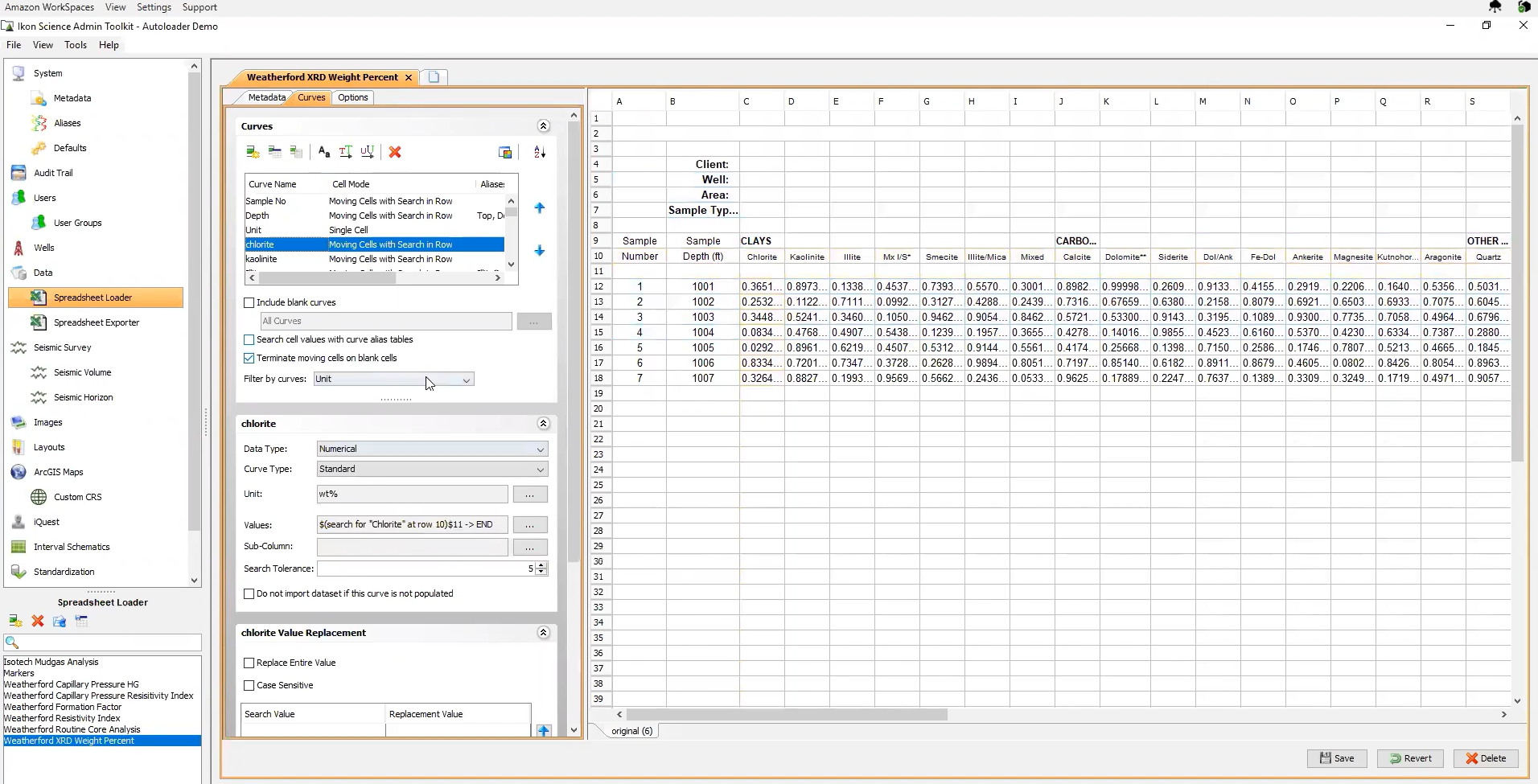Open Audit Trail in the sidebar
The image size is (1538, 784).
[53, 173]
